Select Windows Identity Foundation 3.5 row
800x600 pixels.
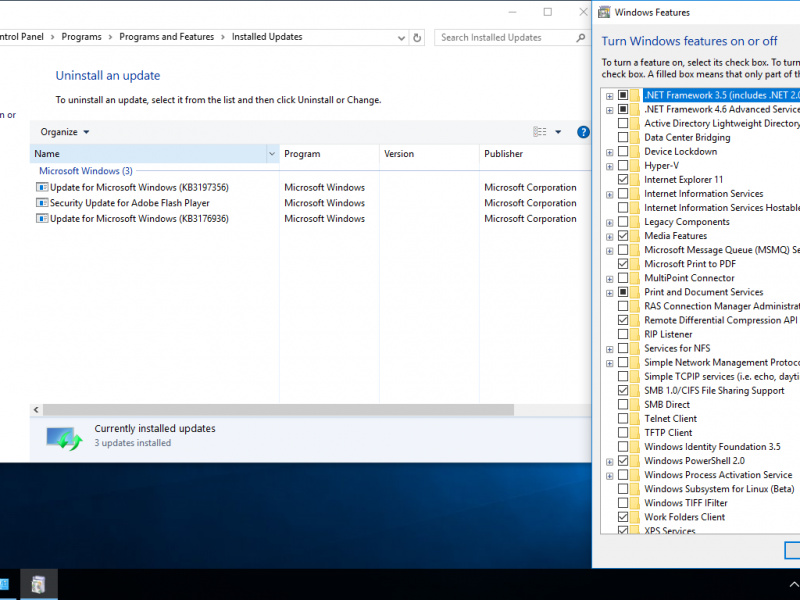coord(712,447)
